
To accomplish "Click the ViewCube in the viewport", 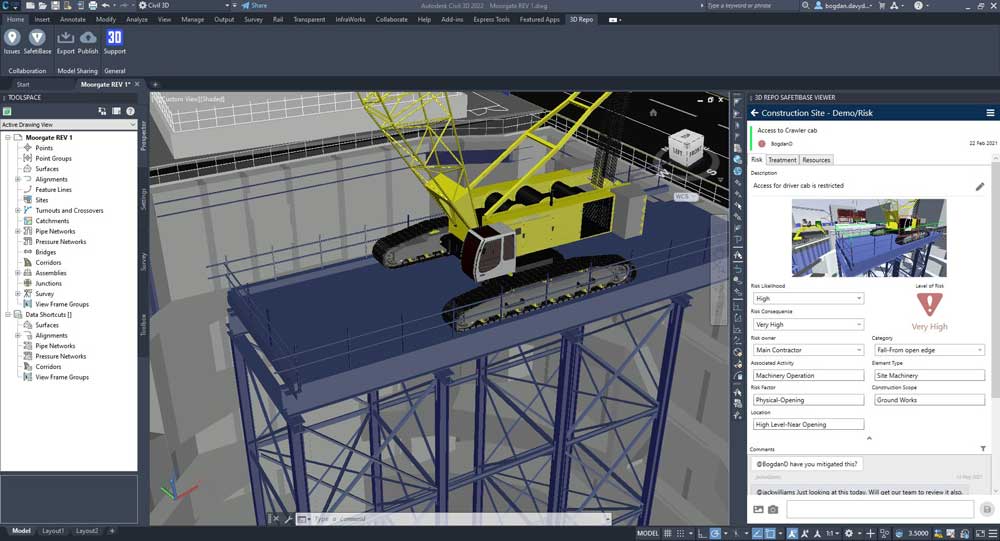I will tap(686, 148).
